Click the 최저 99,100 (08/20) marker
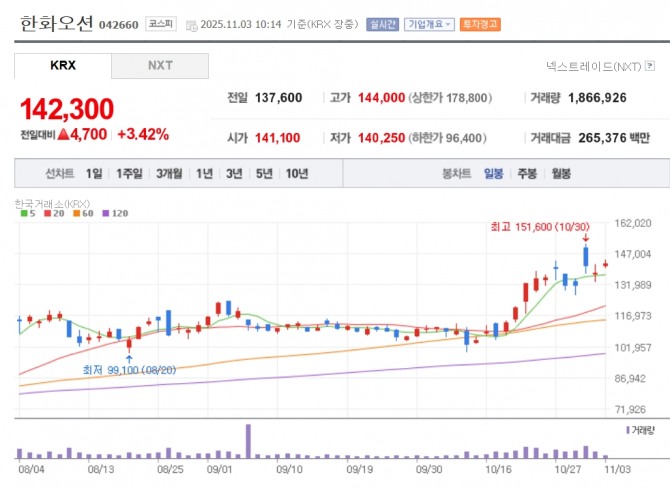This screenshot has height=490, width=670. pos(129,370)
